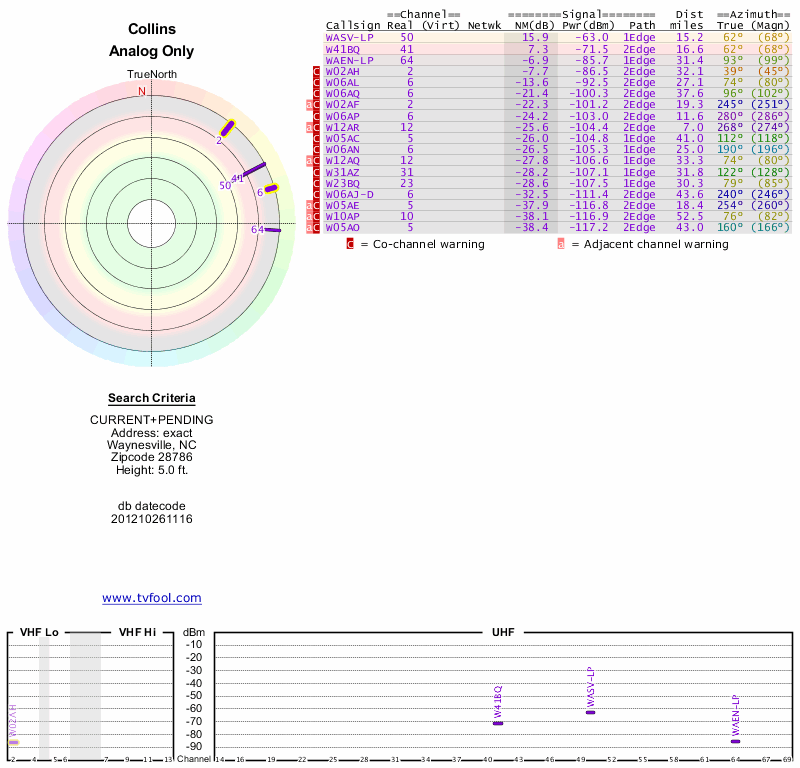Click the co-channel icon beside W23BQ
The height and width of the screenshot is (768, 800).
point(317,183)
